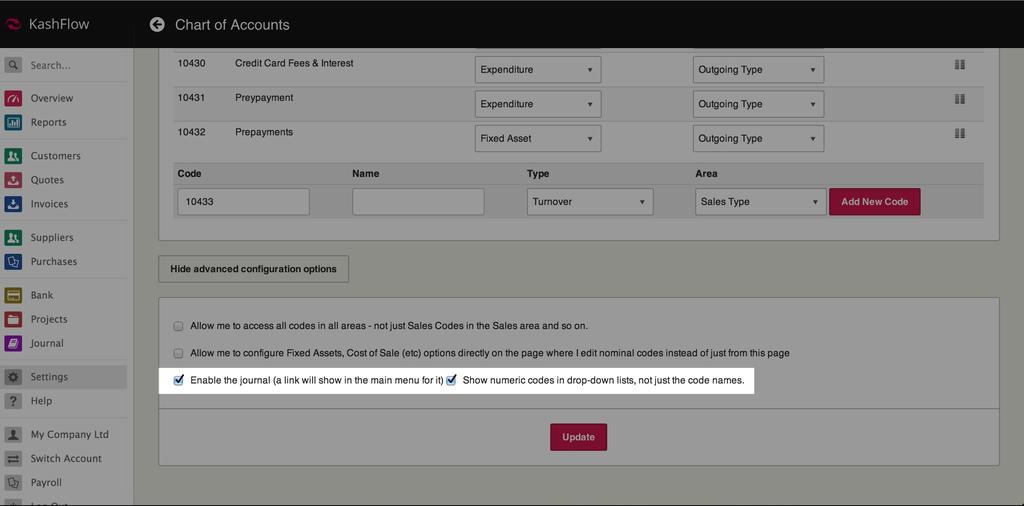Open the Overview dashboard icon in sidebar

point(13,98)
